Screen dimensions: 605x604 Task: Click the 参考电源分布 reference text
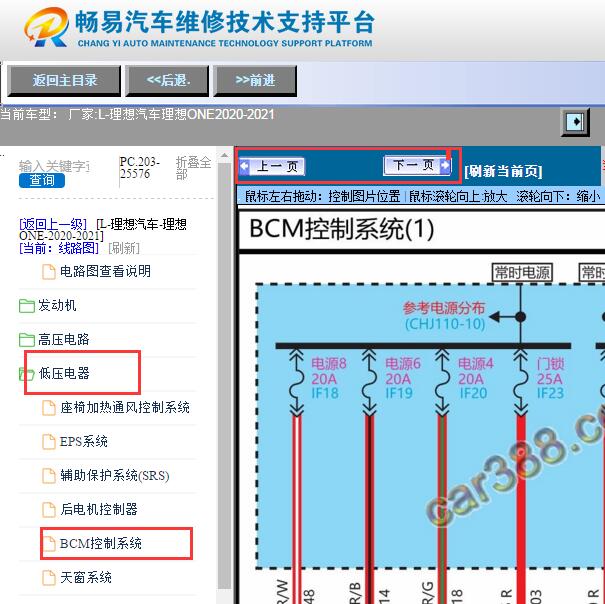coord(444,308)
